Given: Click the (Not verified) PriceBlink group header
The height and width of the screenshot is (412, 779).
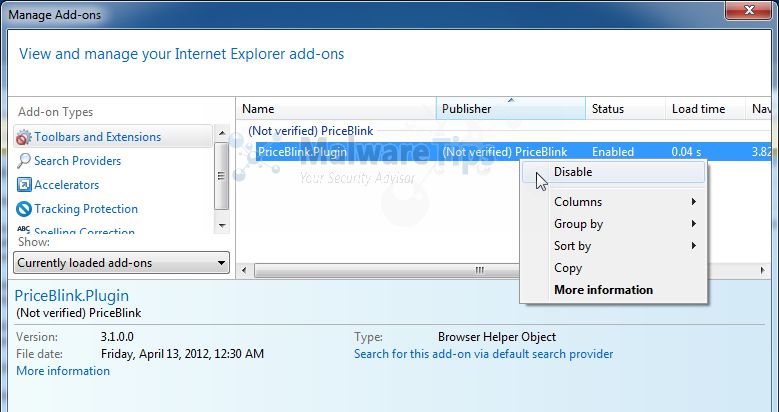Looking at the screenshot, I should 311,131.
